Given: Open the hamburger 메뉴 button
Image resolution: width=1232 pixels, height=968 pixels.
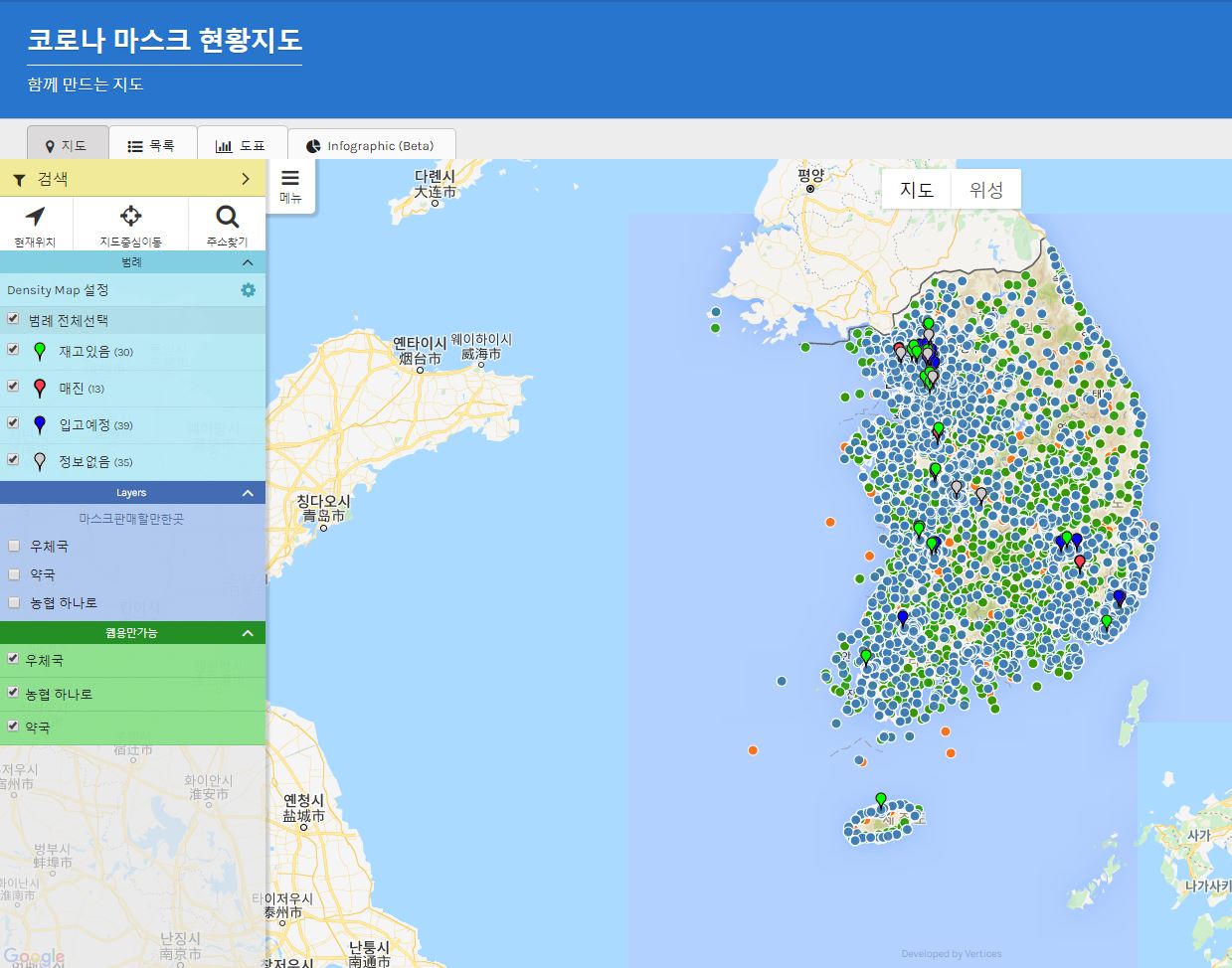Looking at the screenshot, I should tap(290, 184).
